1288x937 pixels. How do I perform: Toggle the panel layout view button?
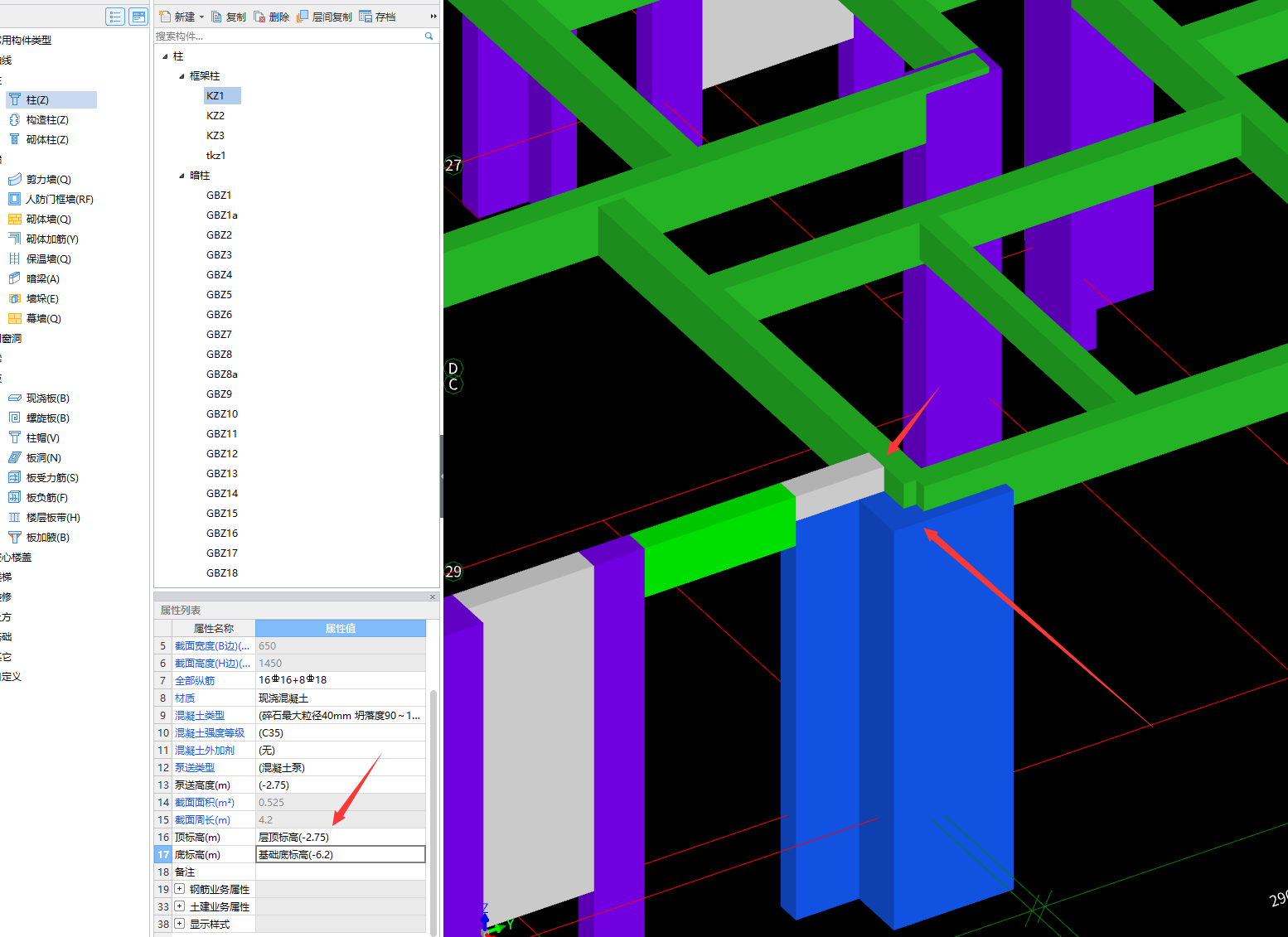tap(138, 17)
